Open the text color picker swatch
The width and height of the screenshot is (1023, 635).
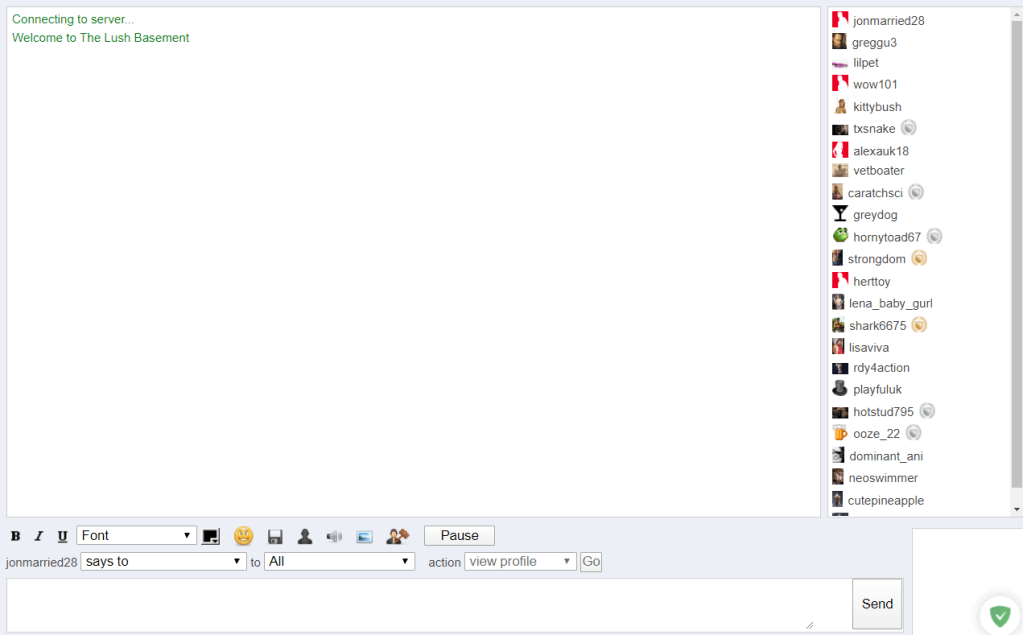pyautogui.click(x=211, y=536)
